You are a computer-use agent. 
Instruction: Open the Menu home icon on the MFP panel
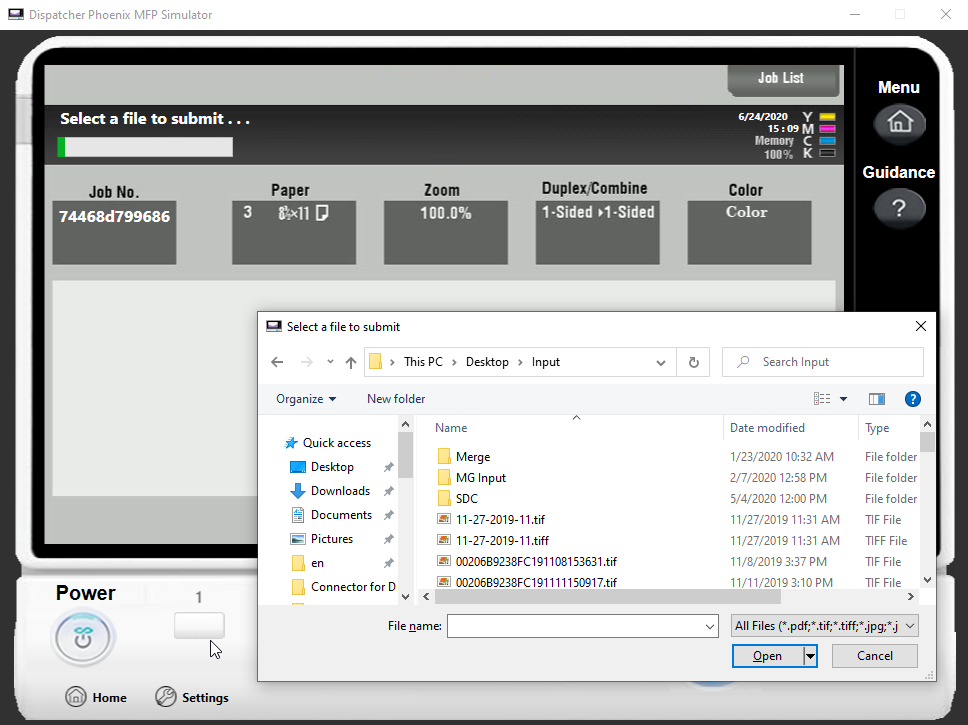(899, 122)
